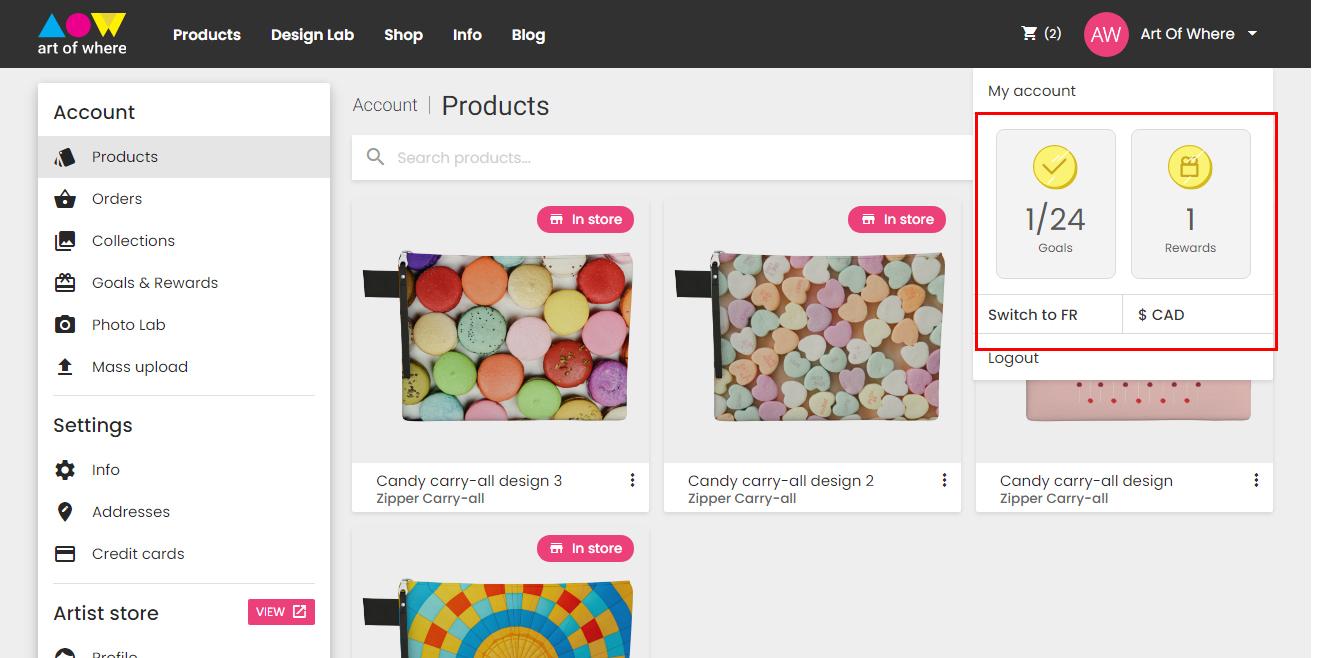This screenshot has width=1326, height=658.
Task: Open the Shop menu
Action: click(403, 35)
